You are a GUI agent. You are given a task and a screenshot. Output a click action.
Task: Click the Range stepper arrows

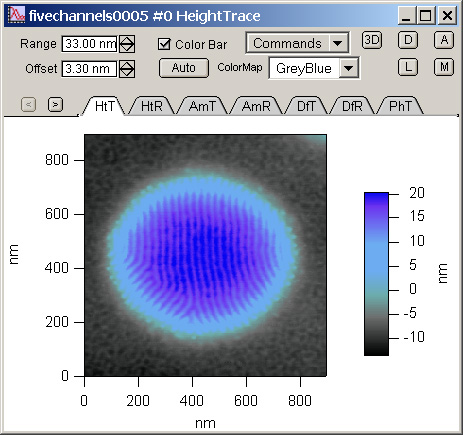[127, 44]
